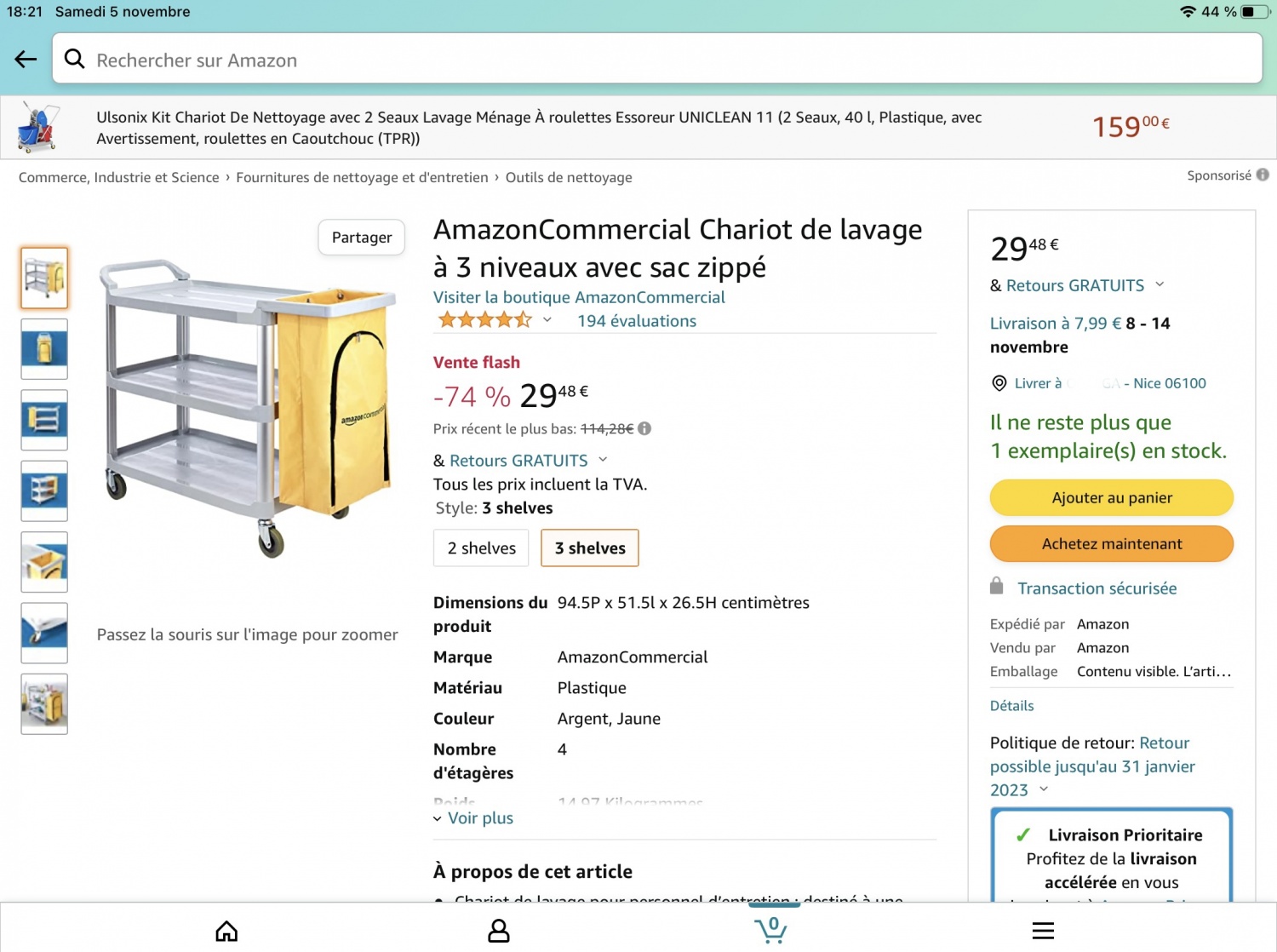Select the second product thumbnail
1277x952 pixels.
click(44, 348)
